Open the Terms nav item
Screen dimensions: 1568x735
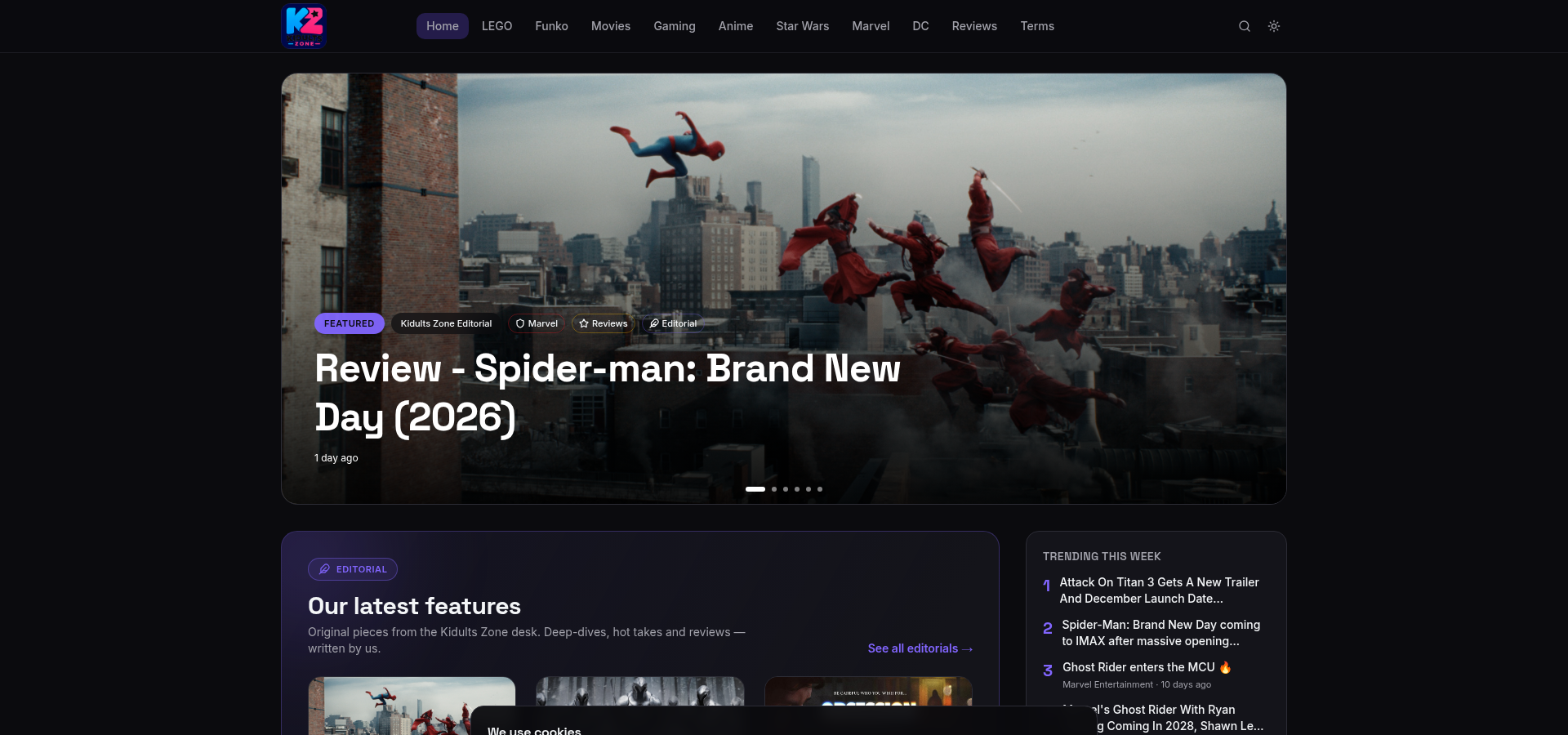pyautogui.click(x=1037, y=26)
